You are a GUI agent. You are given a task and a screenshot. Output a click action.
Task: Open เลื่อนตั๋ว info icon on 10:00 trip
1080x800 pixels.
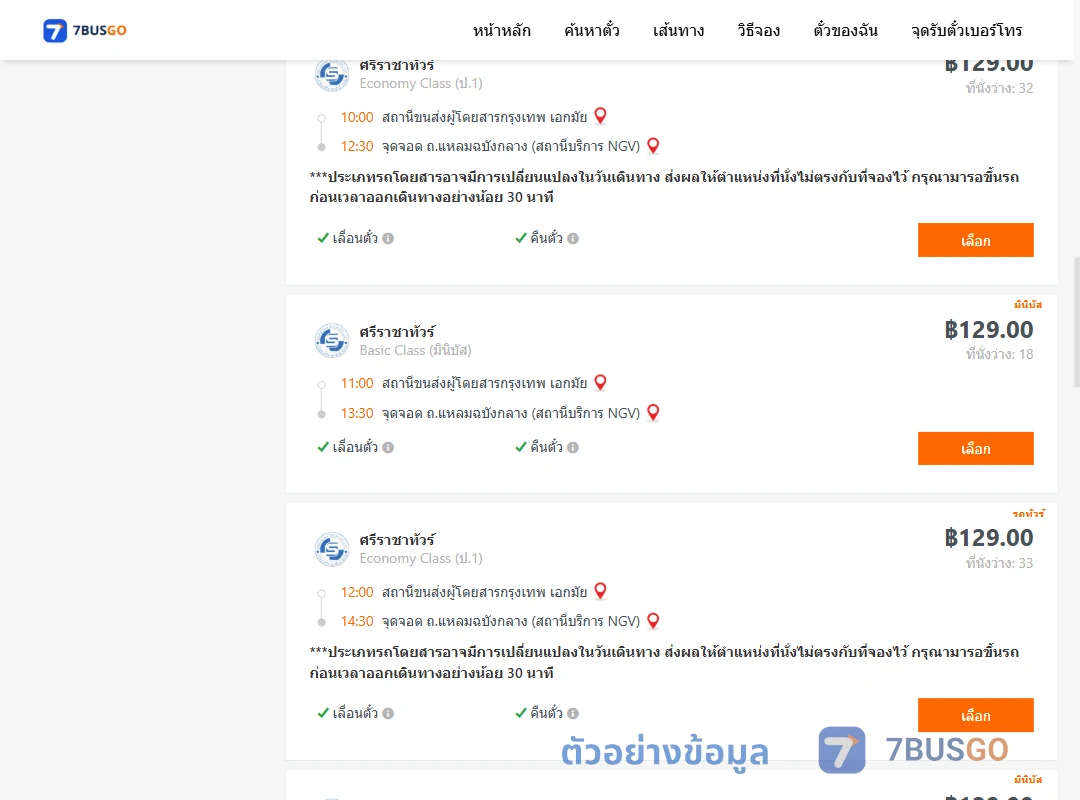point(388,238)
